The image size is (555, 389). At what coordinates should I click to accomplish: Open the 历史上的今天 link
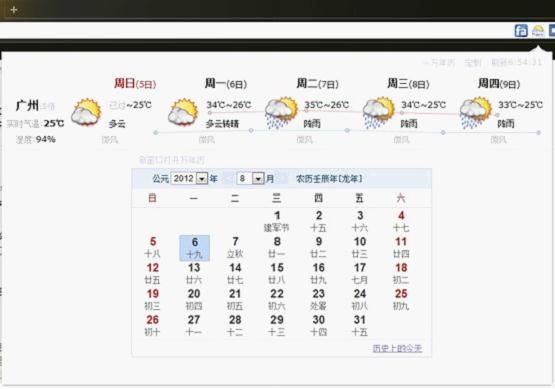tap(397, 348)
